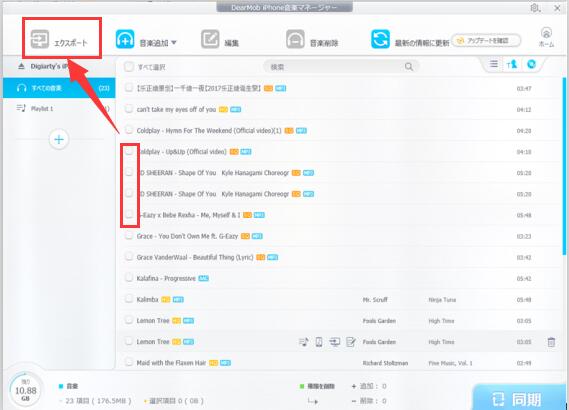569x410 pixels.
Task: Go to Home (ホーム) icon
Action: click(x=546, y=37)
